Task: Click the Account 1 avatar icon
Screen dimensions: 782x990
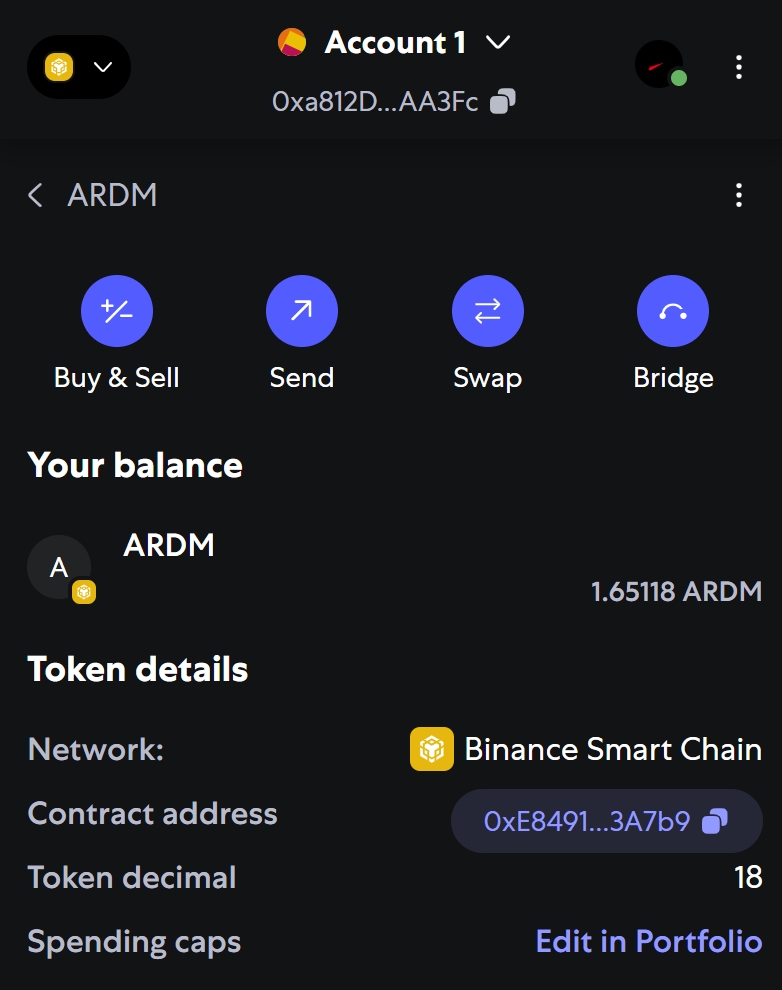Action: point(292,43)
